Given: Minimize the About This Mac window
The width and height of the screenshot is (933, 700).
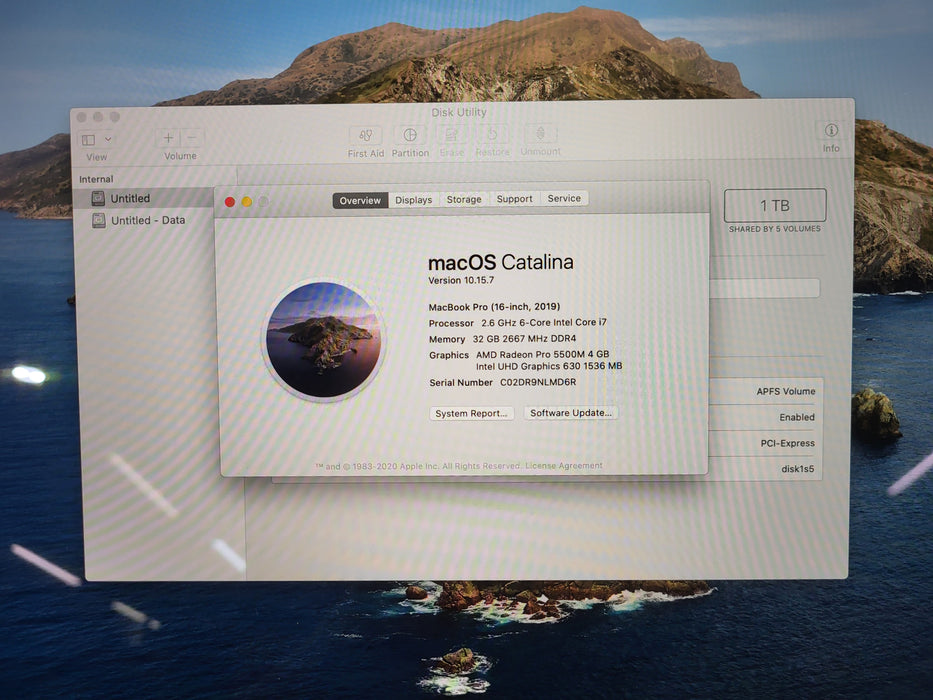Looking at the screenshot, I should 246,202.
